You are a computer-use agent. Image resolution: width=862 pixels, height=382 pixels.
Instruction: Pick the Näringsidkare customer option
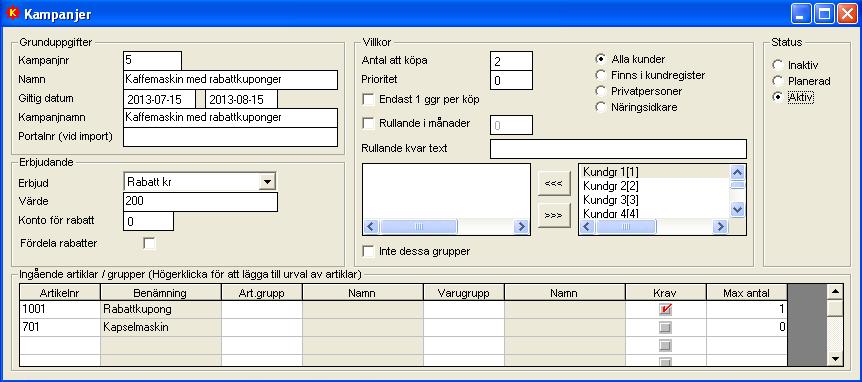pos(601,107)
